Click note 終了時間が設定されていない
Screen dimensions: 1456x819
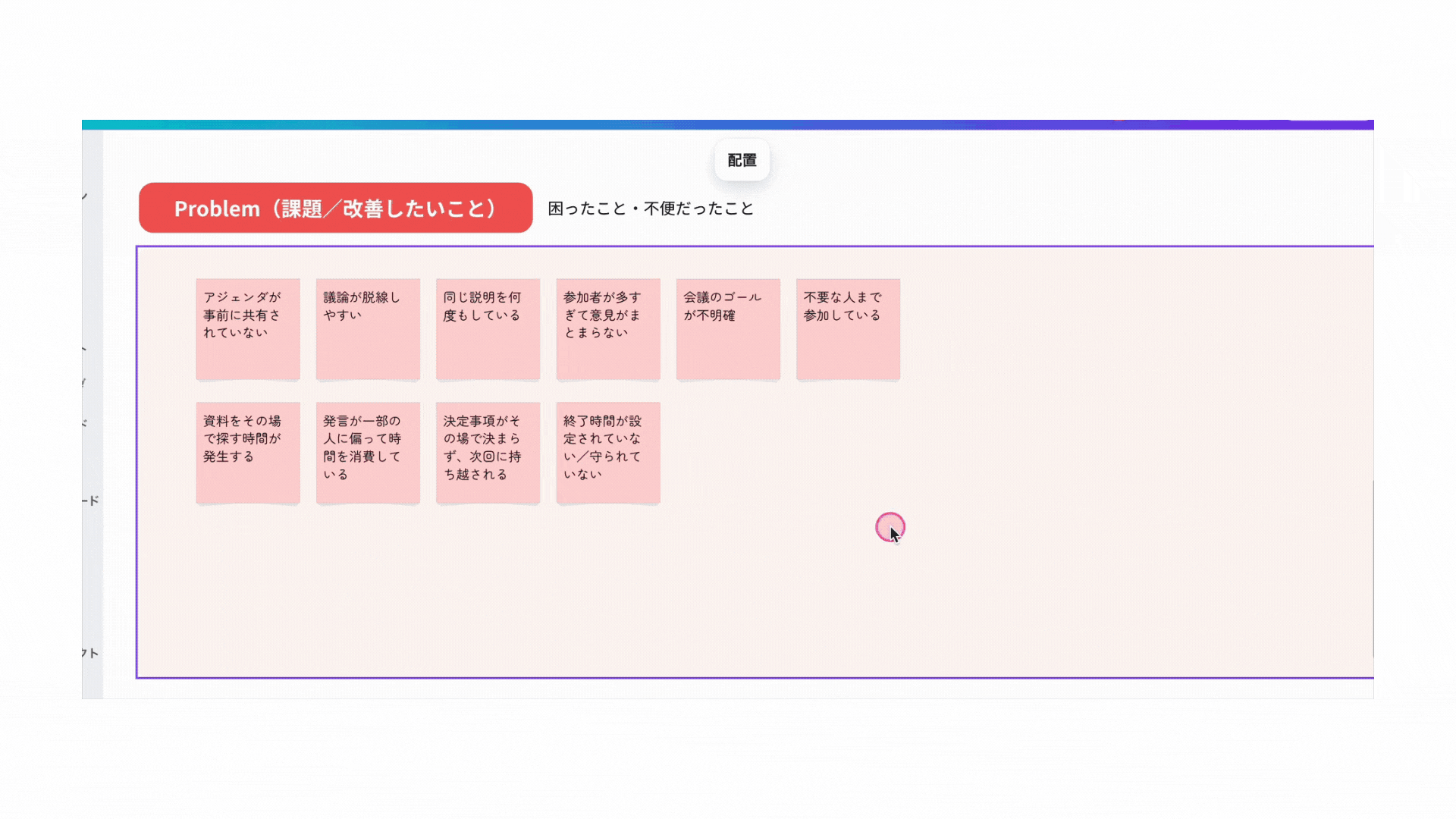tap(607, 453)
